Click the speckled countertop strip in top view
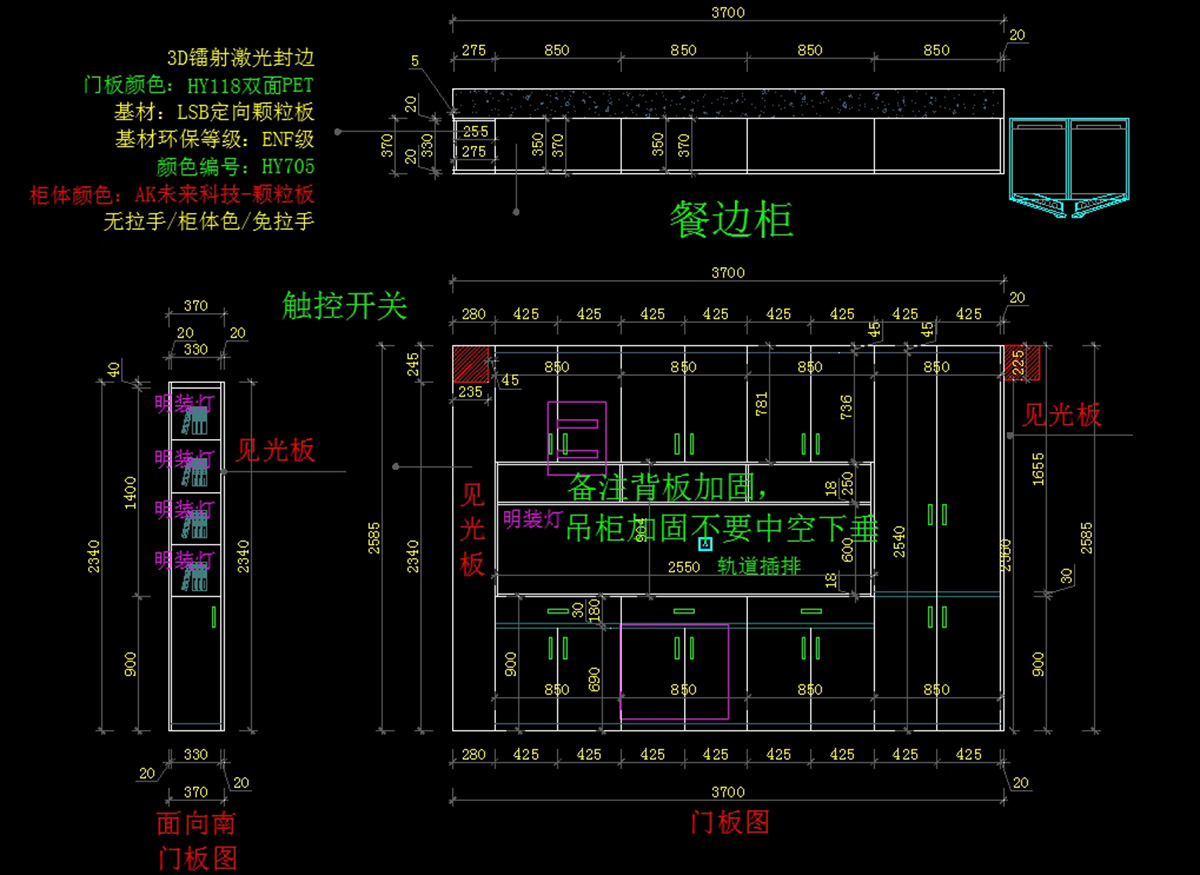Screen dimensions: 1200x875 tap(727, 103)
